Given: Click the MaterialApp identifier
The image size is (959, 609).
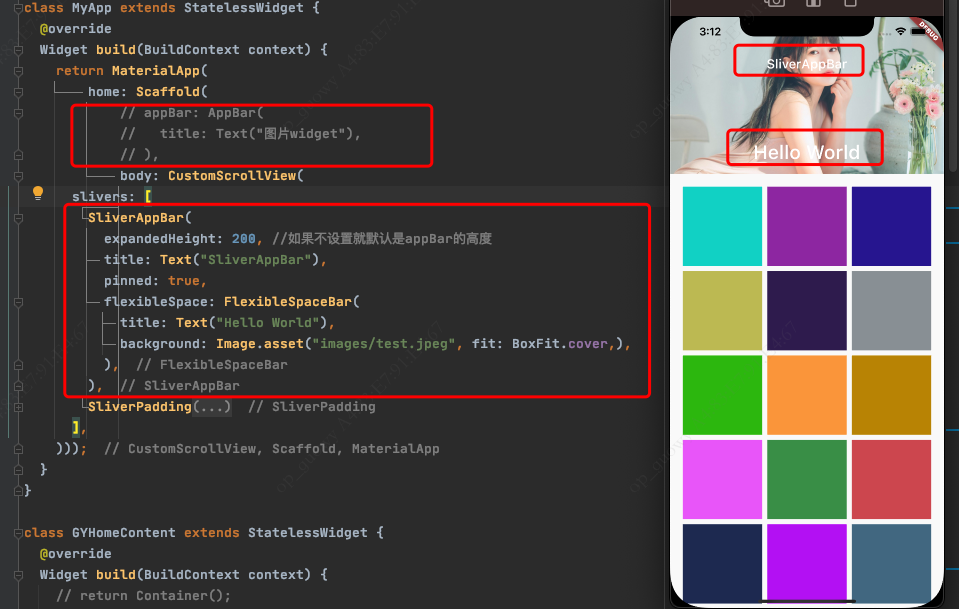Looking at the screenshot, I should point(155,71).
